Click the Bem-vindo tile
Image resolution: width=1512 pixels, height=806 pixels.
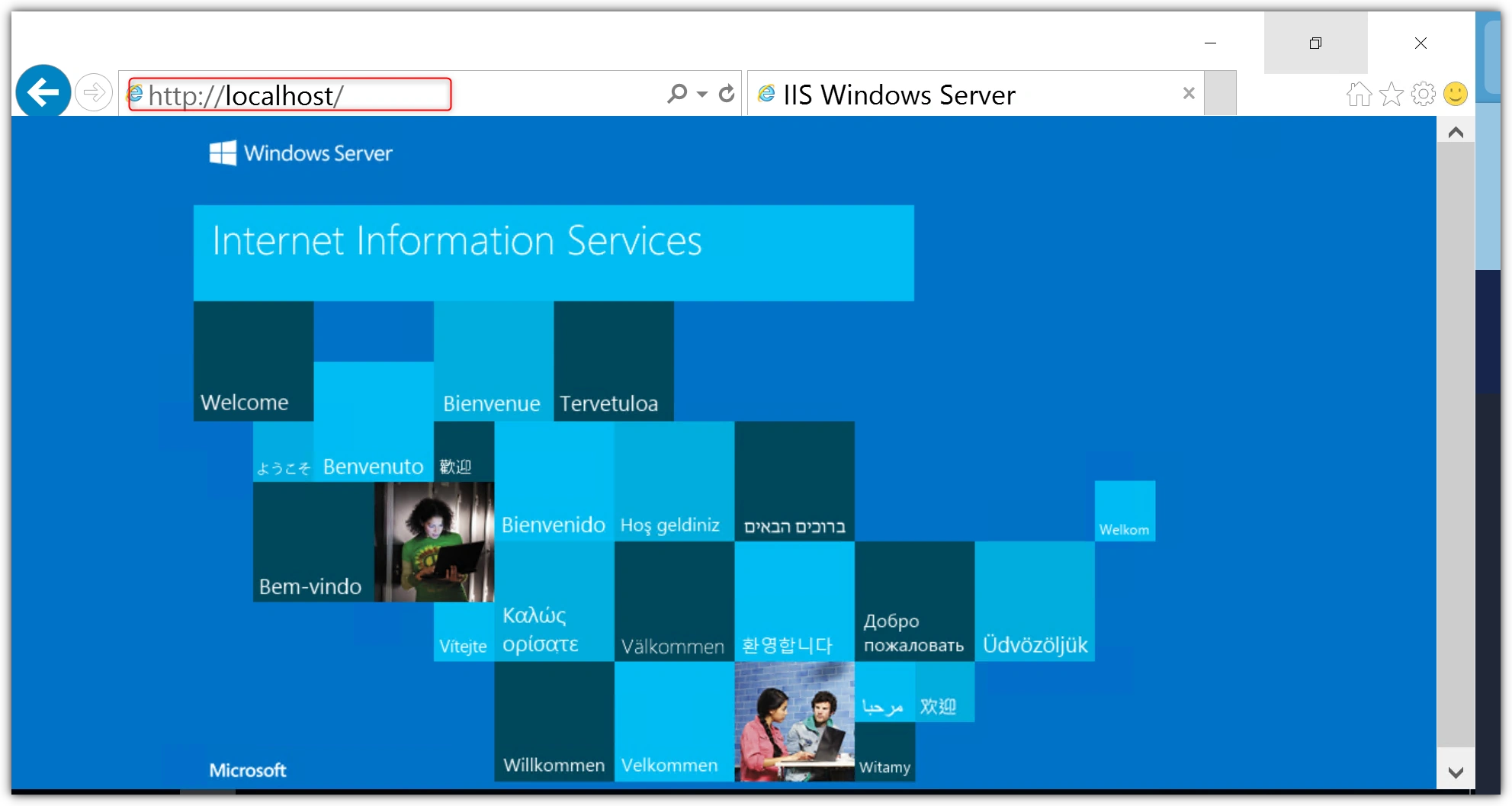pos(313,541)
